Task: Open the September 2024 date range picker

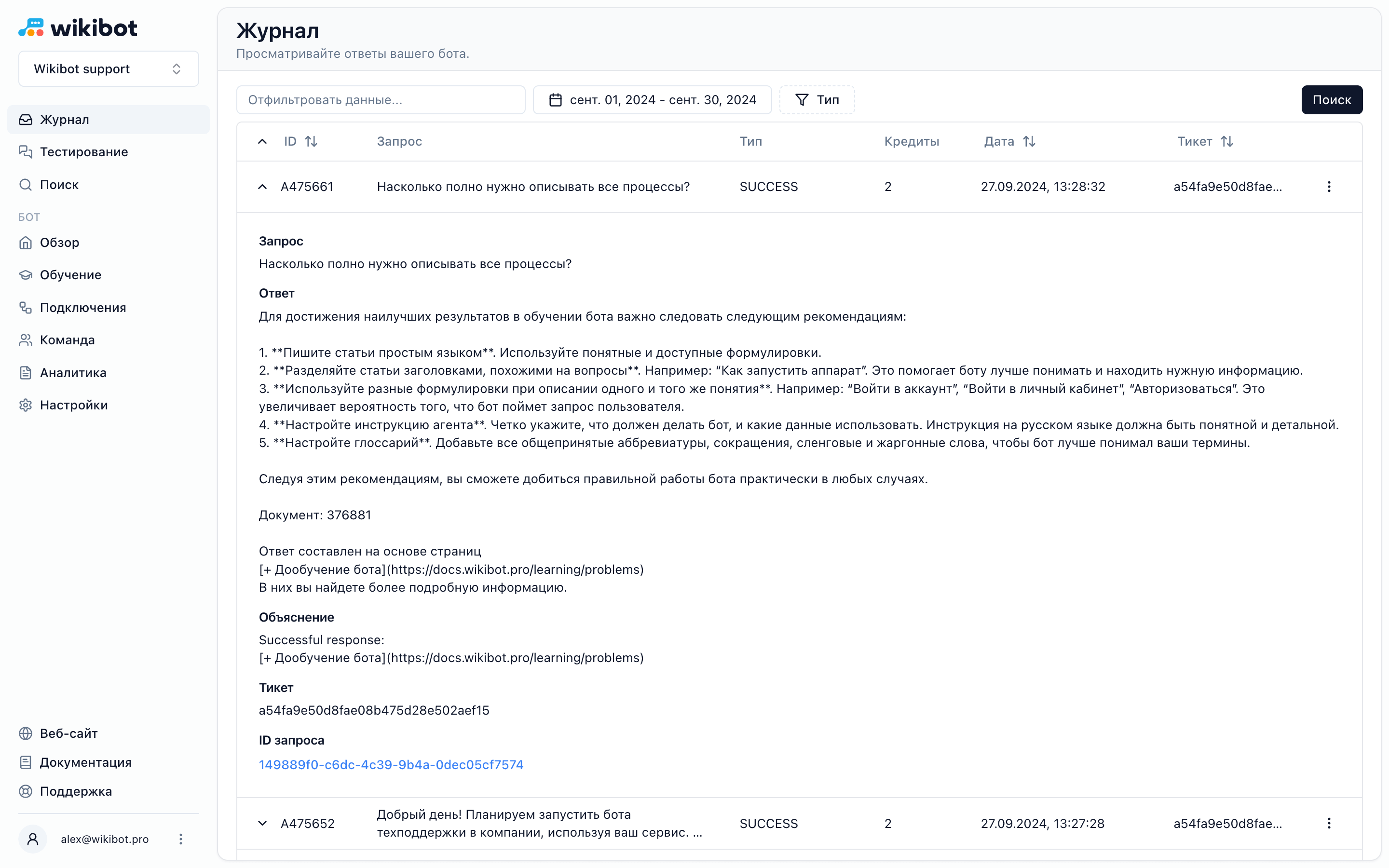Action: [x=652, y=100]
